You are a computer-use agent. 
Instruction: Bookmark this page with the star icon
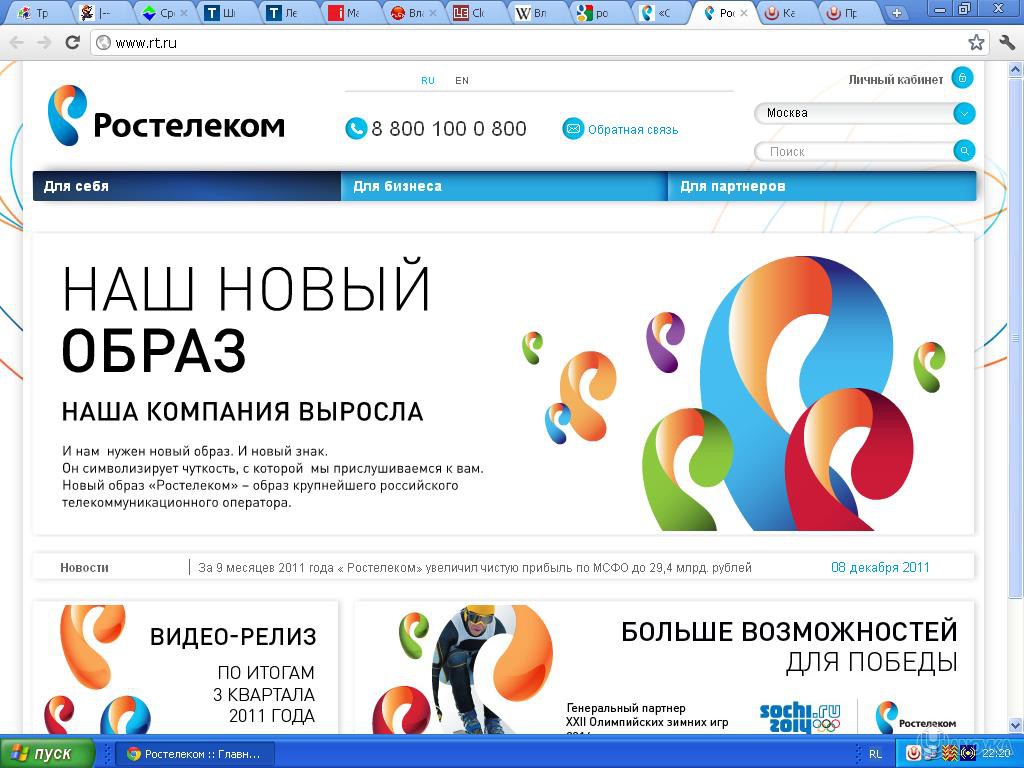coord(976,43)
